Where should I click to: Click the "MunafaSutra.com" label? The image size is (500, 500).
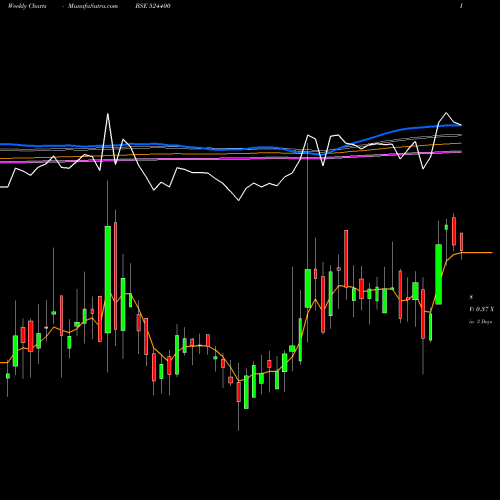click(x=93, y=6)
